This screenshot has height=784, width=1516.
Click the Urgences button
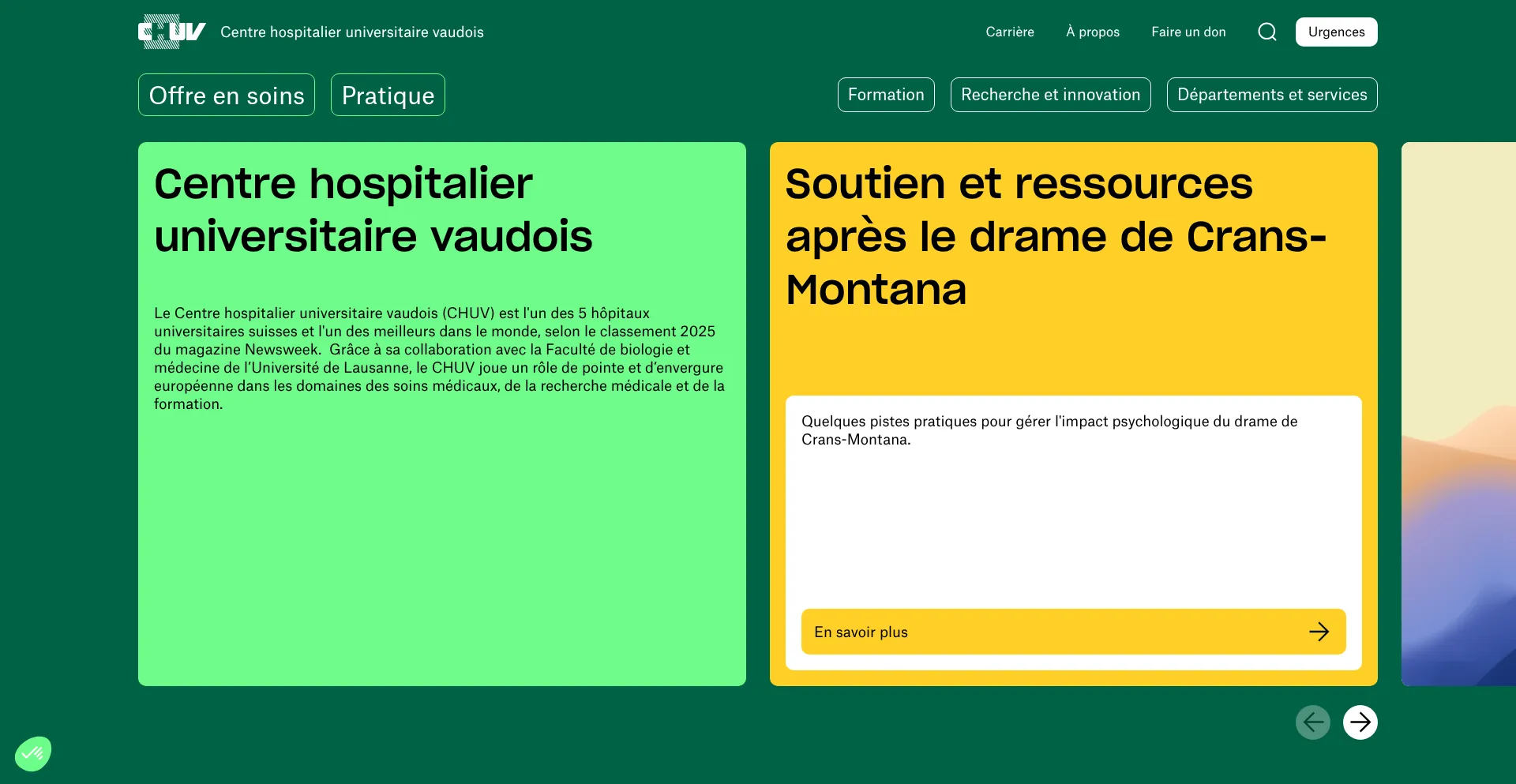(x=1337, y=32)
